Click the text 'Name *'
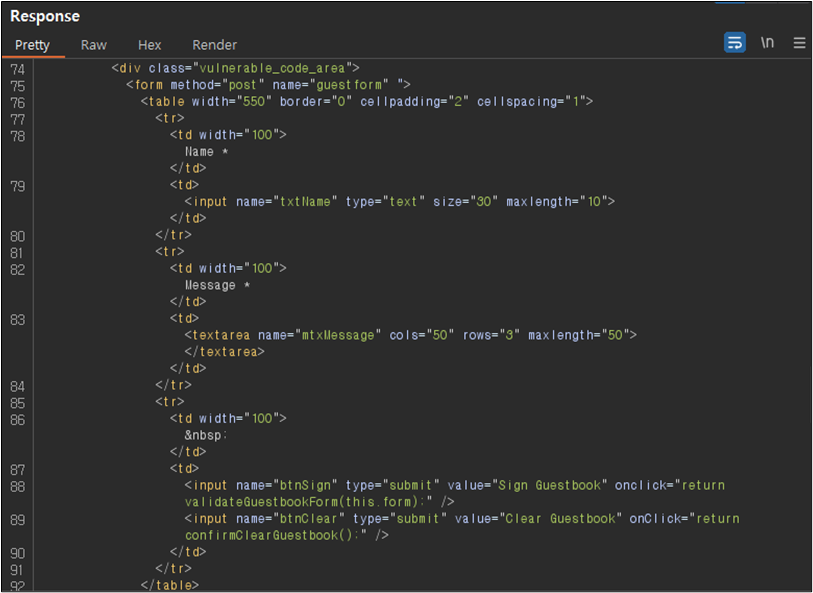This screenshot has width=813, height=593. [x=206, y=152]
